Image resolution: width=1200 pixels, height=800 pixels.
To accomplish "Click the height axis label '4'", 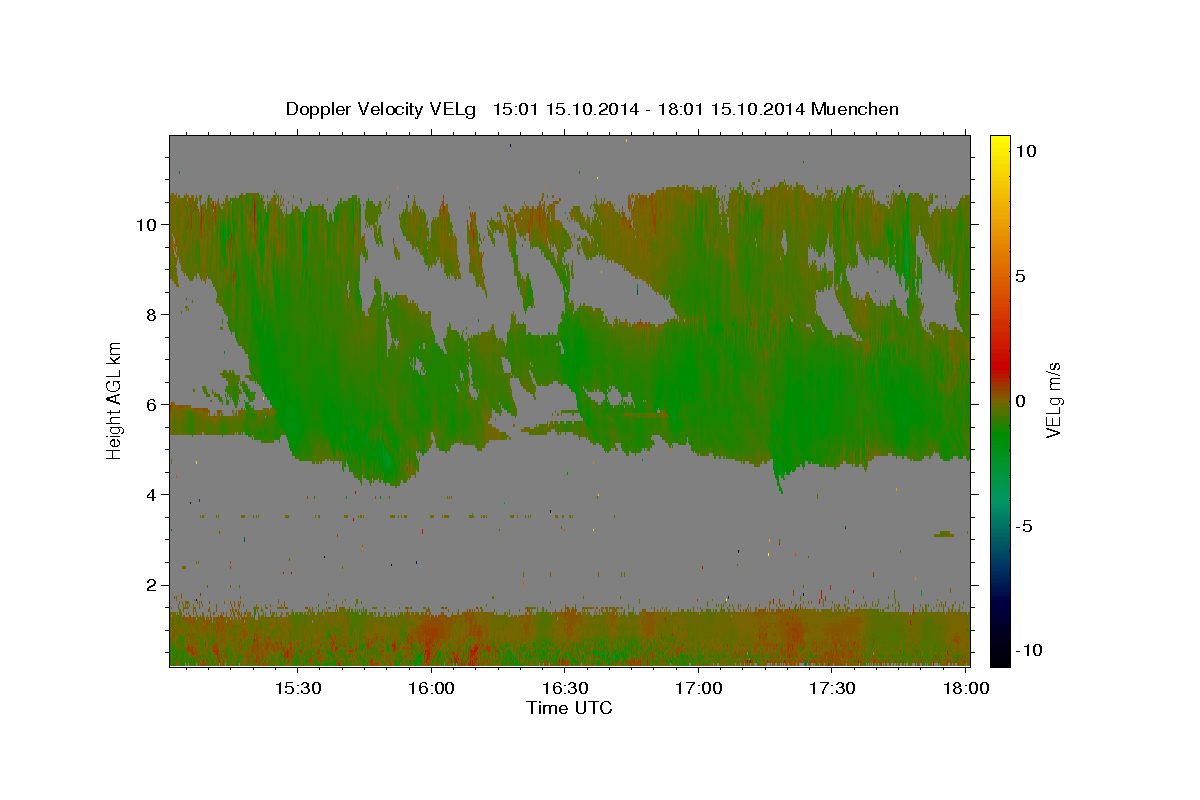I will click(150, 495).
